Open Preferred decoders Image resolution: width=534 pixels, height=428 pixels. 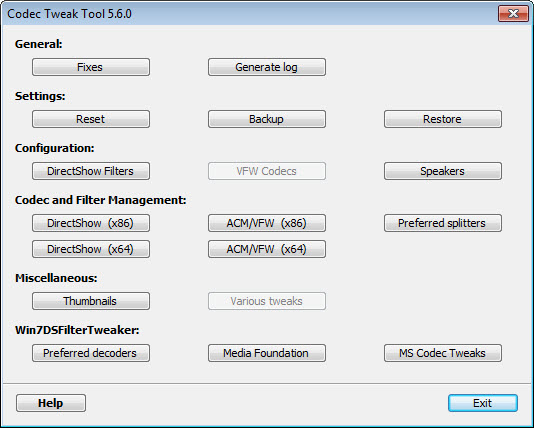(x=91, y=353)
